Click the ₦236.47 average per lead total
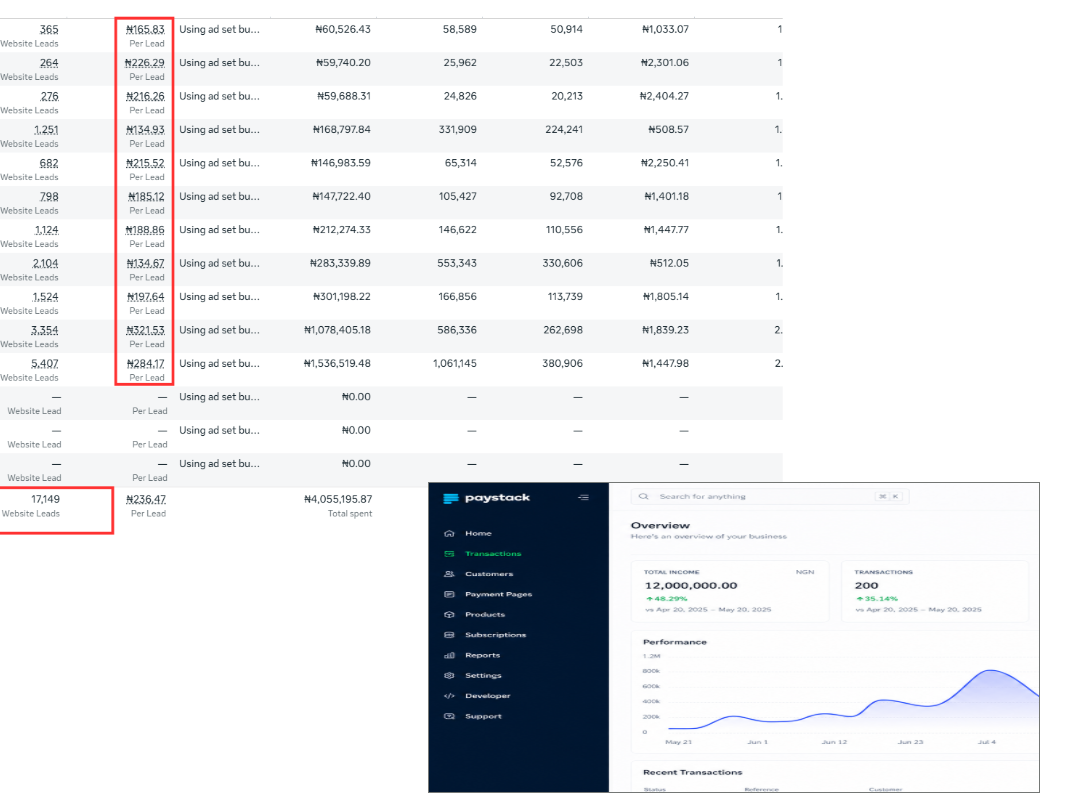This screenshot has height=812, width=1071. pyautogui.click(x=146, y=500)
